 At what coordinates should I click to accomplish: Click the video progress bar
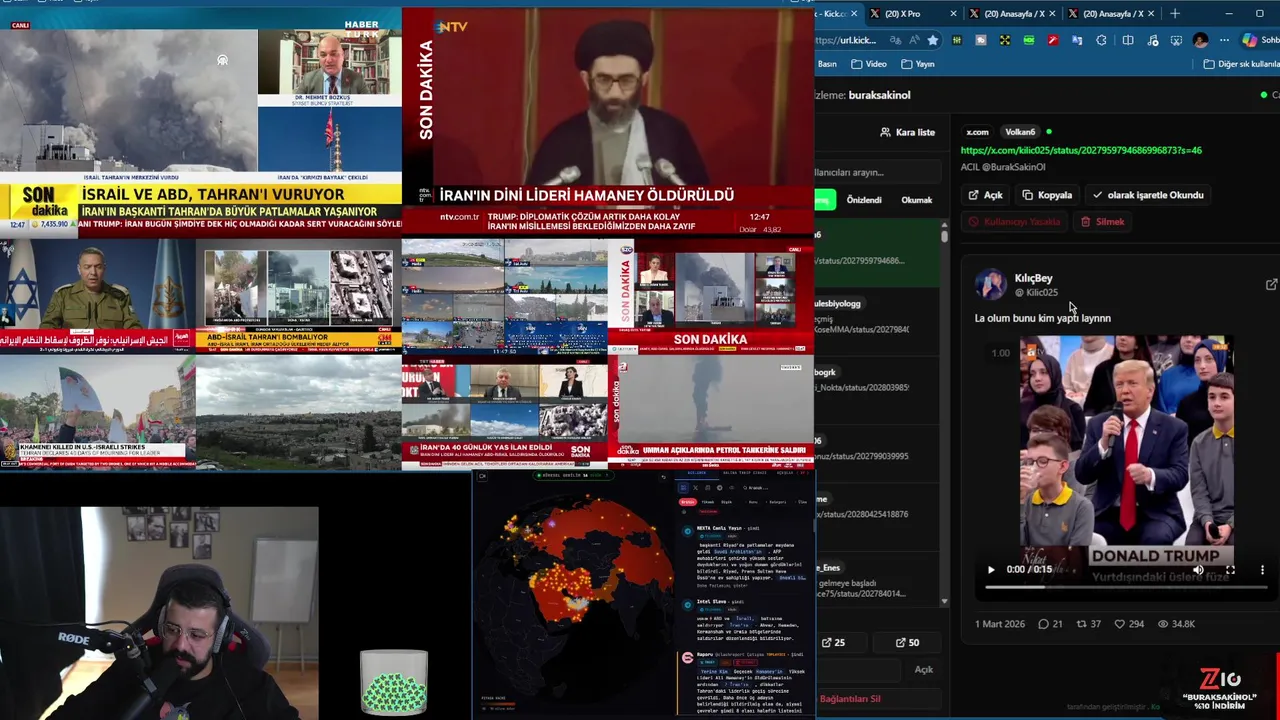tap(1127, 587)
